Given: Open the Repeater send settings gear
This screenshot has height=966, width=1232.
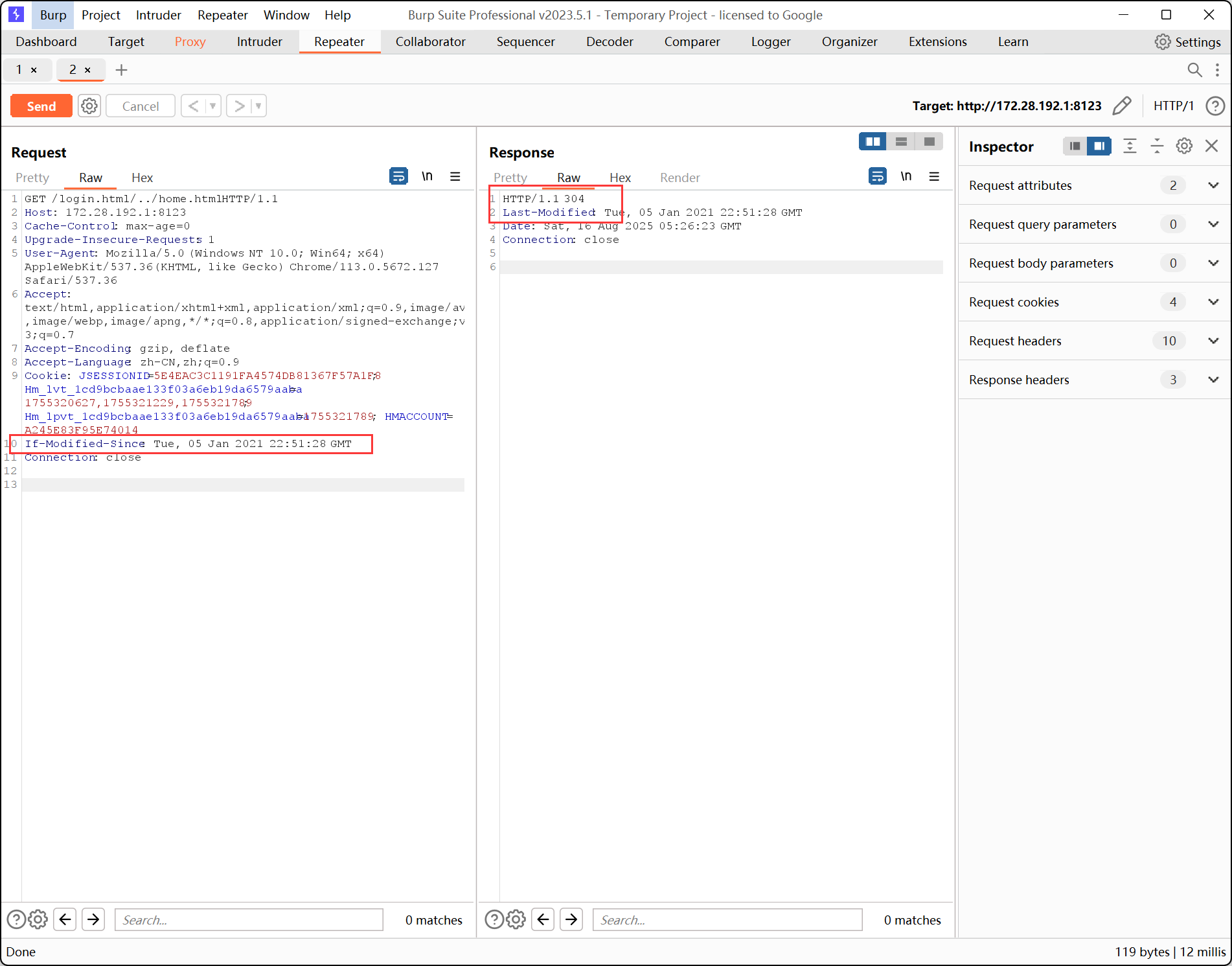Looking at the screenshot, I should 89,106.
